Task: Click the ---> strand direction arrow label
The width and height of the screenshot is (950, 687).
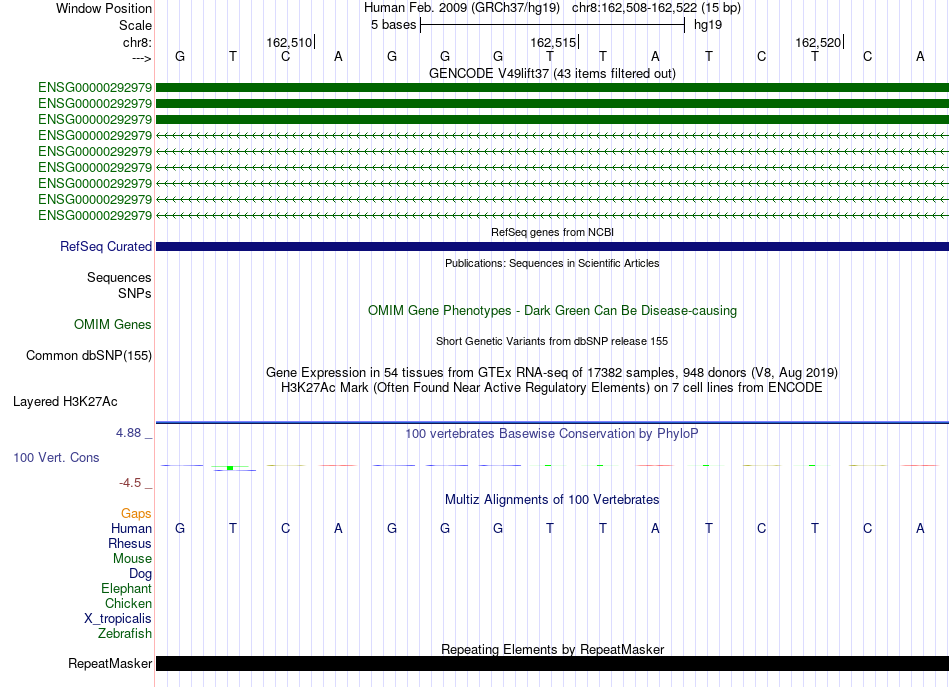Action: (142, 58)
